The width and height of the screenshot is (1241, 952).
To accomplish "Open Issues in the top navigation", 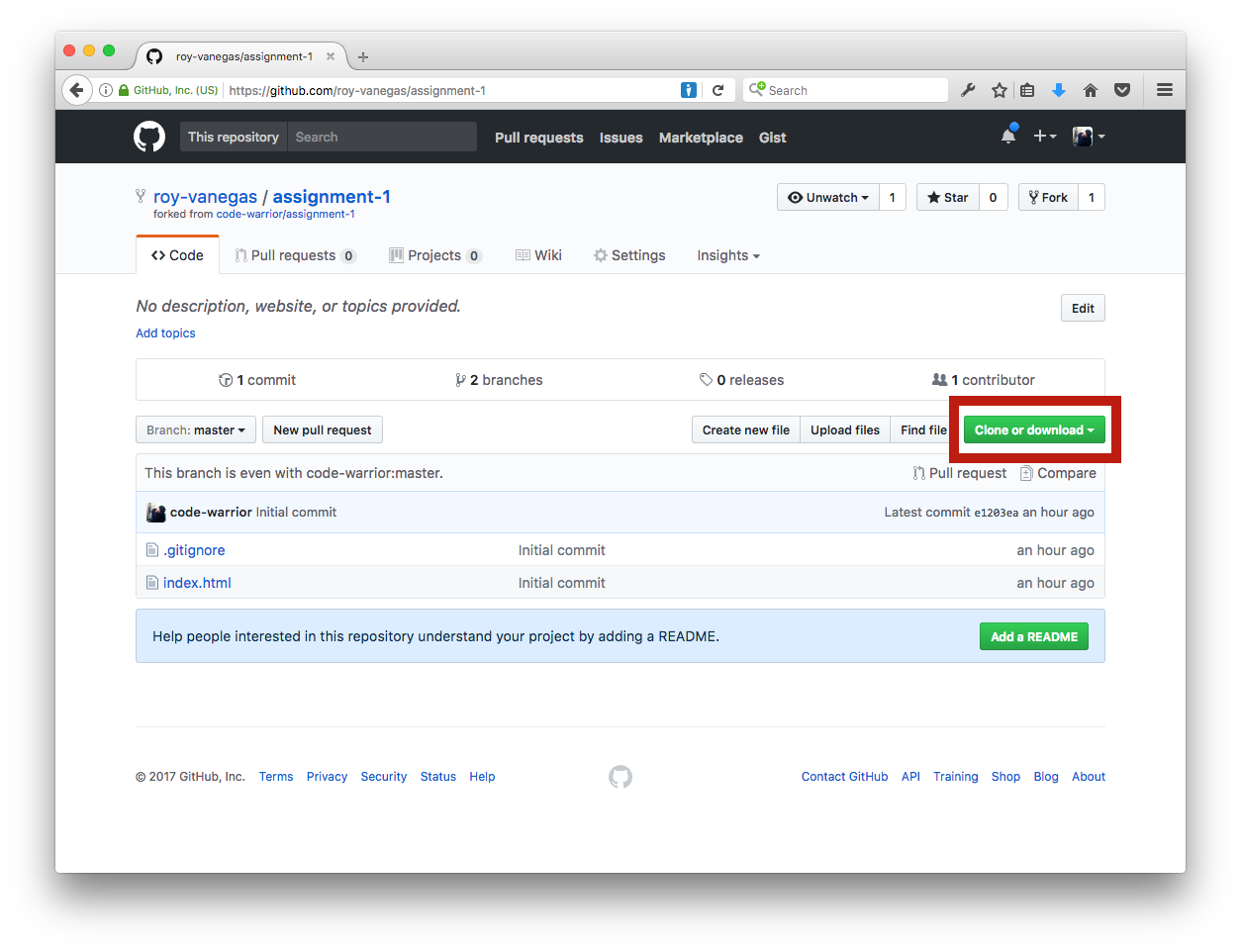I will pos(620,138).
